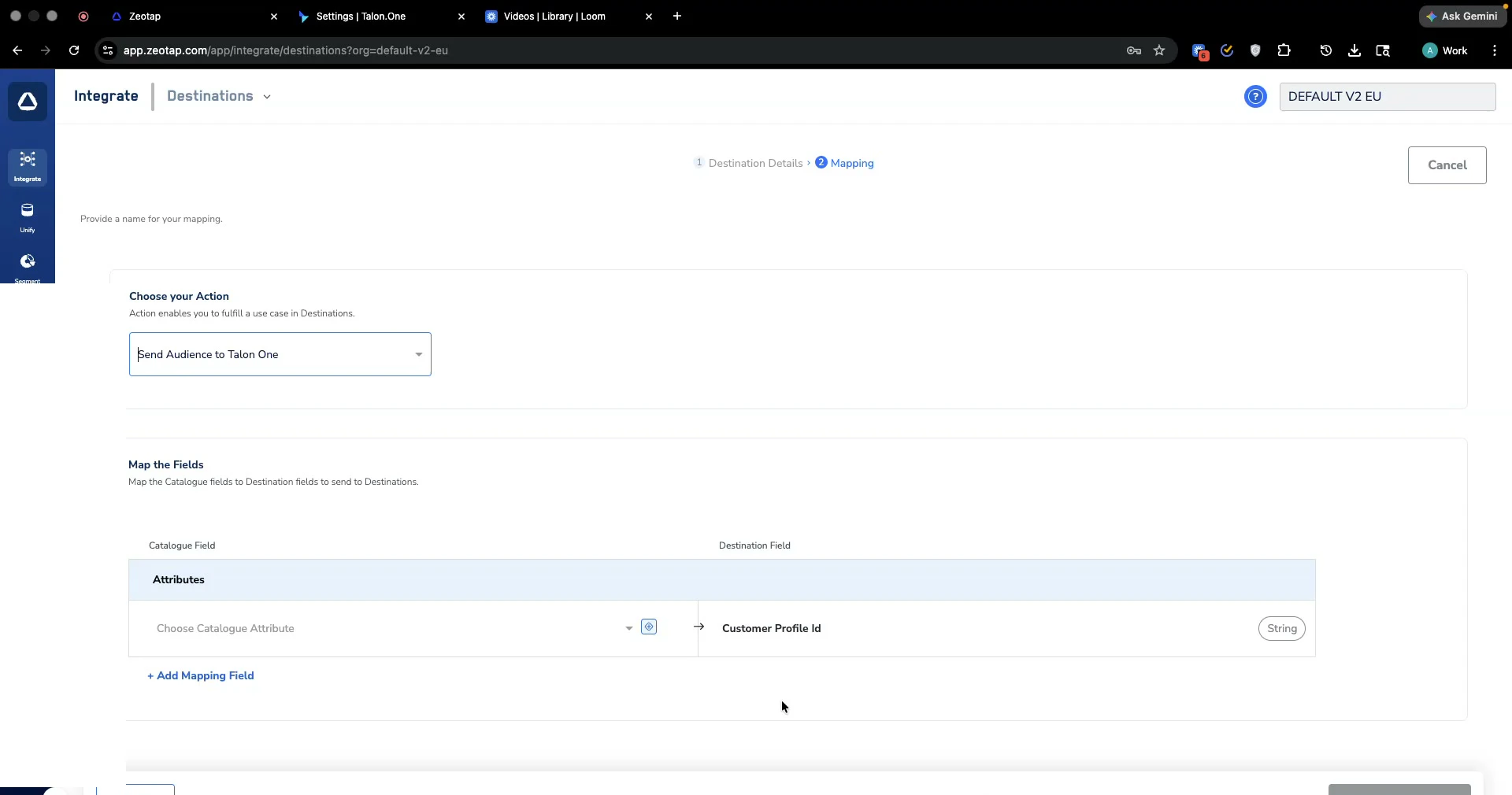Reload the Zeotap page
The width and height of the screenshot is (1512, 795).
pyautogui.click(x=74, y=50)
